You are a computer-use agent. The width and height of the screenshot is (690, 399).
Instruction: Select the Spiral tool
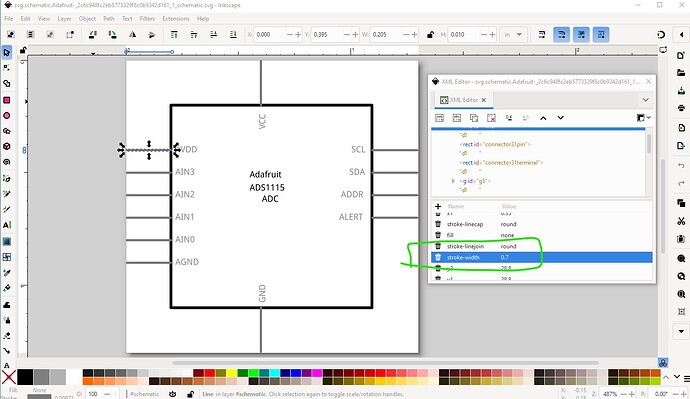[x=7, y=162]
